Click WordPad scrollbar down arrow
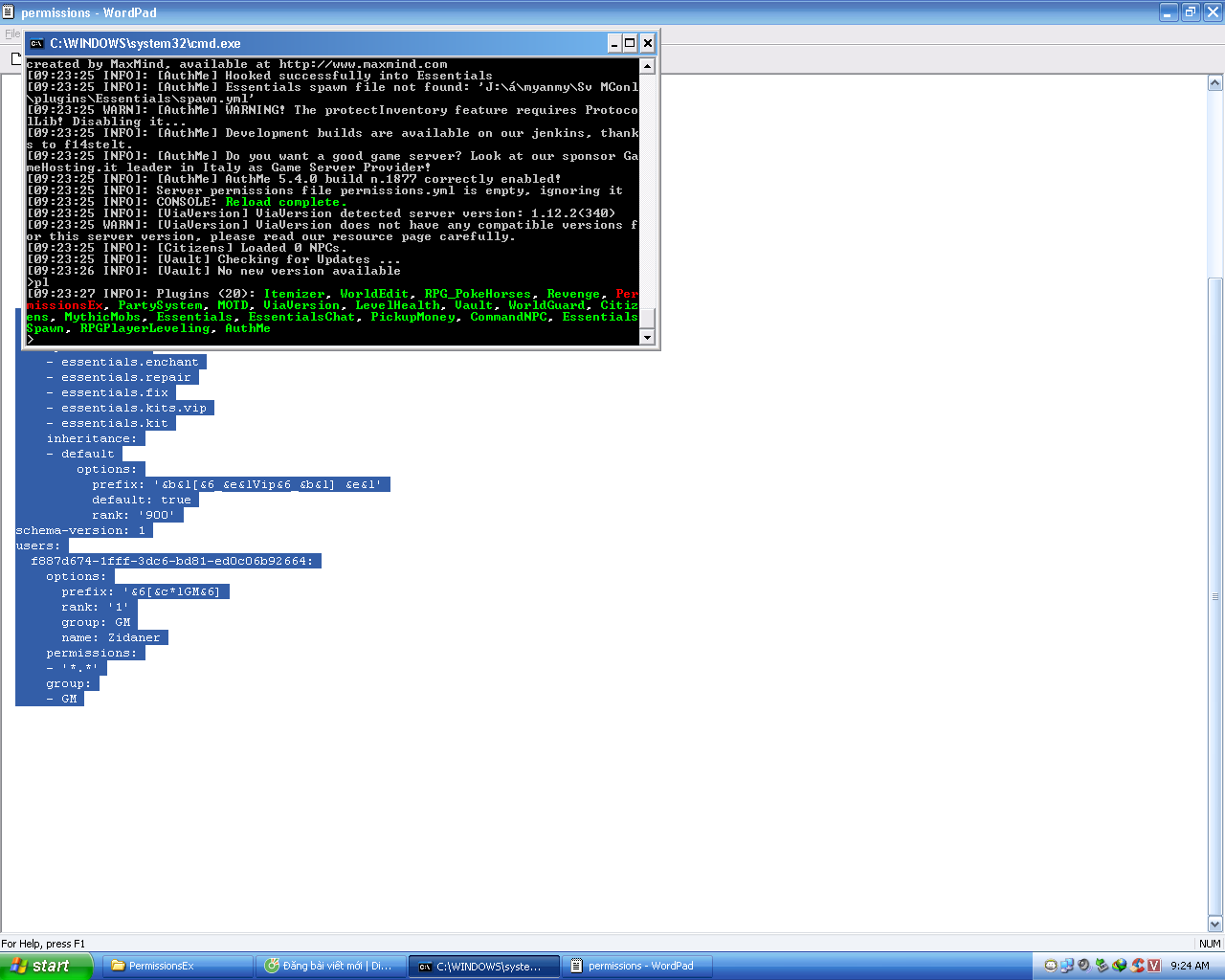 tap(1215, 924)
